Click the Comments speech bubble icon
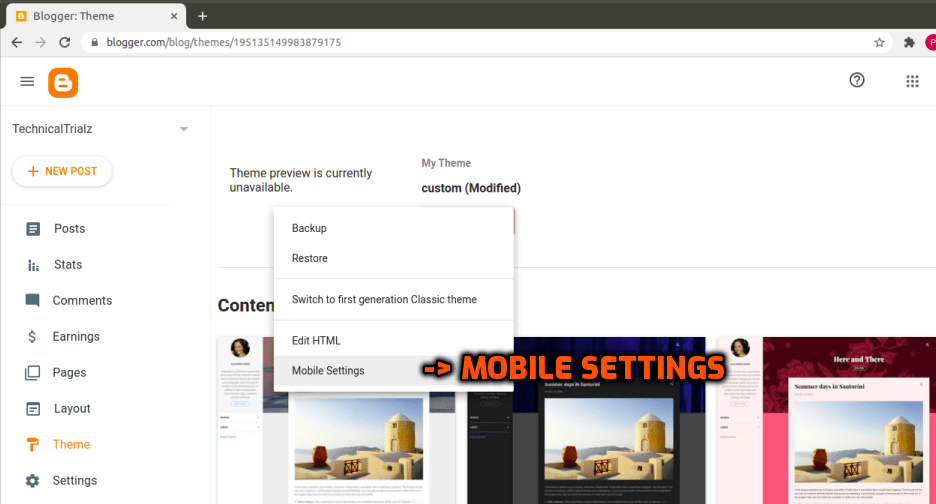The width and height of the screenshot is (936, 504). 32,300
